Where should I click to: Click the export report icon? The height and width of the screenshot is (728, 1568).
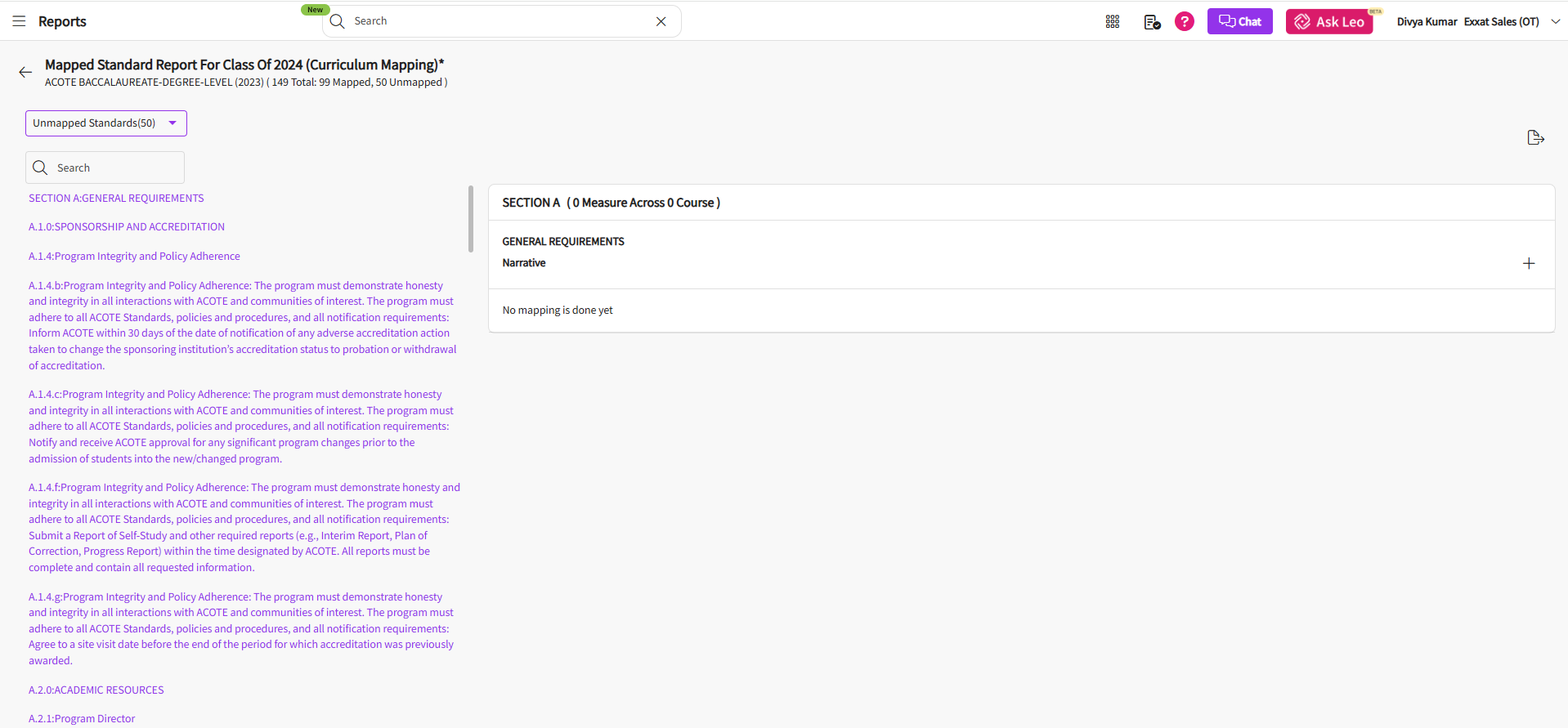click(x=1535, y=137)
